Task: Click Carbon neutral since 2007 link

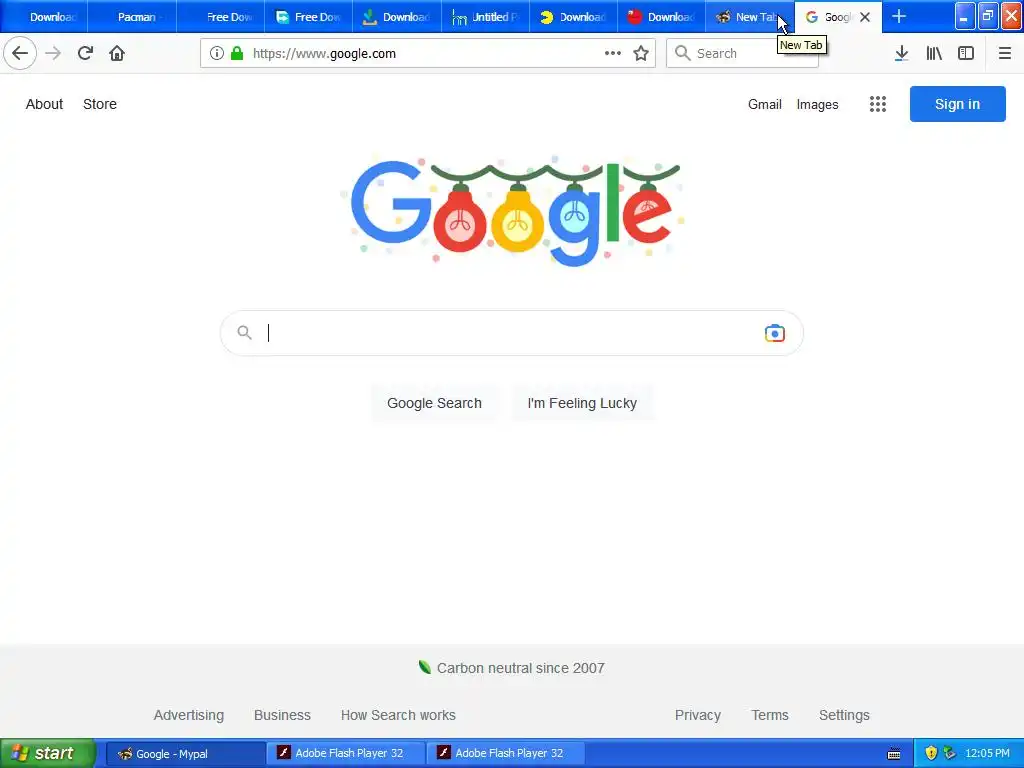Action: pyautogui.click(x=520, y=668)
